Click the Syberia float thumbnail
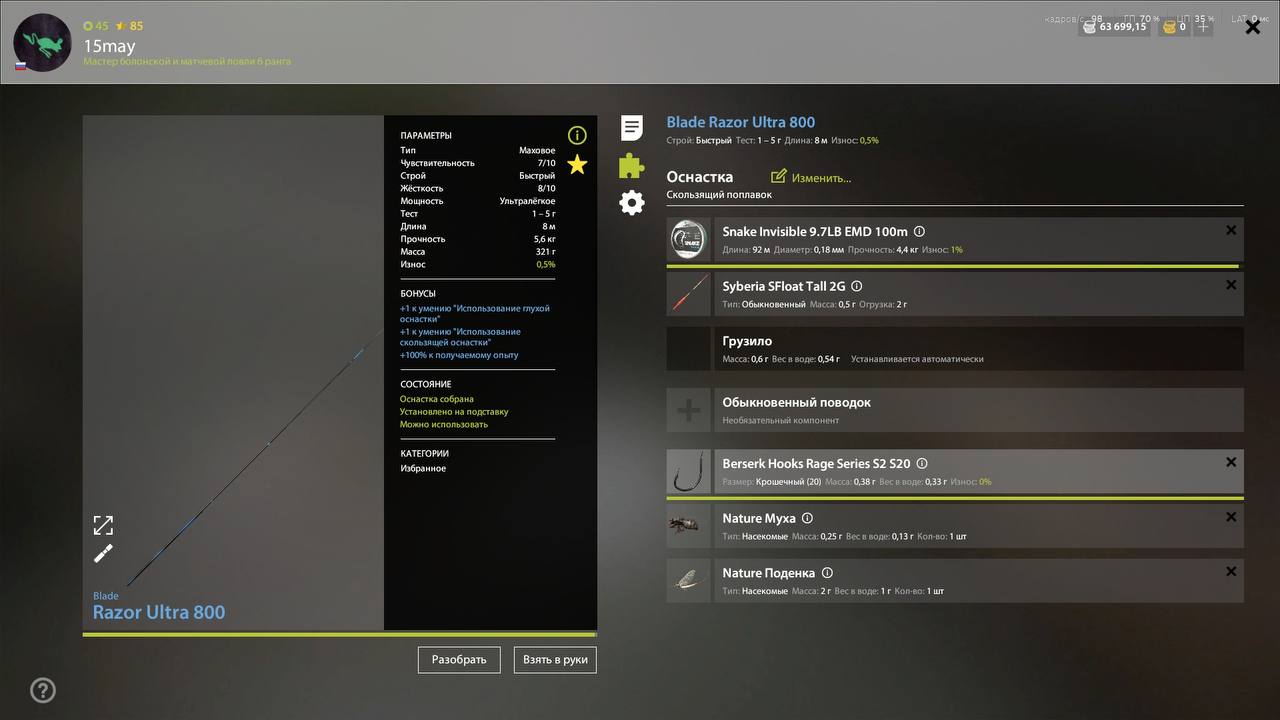 click(x=689, y=294)
